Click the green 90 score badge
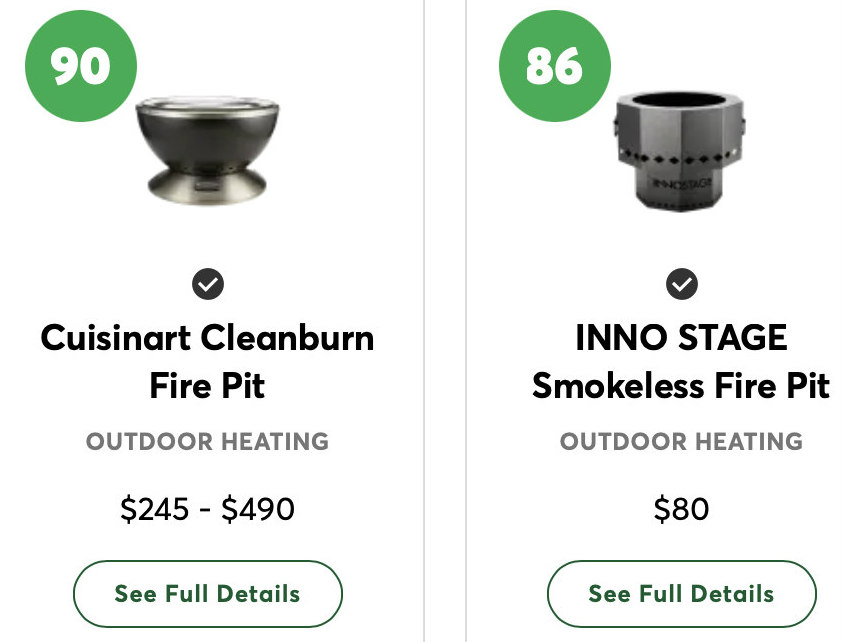Viewport: 843px width, 642px height. (80, 66)
